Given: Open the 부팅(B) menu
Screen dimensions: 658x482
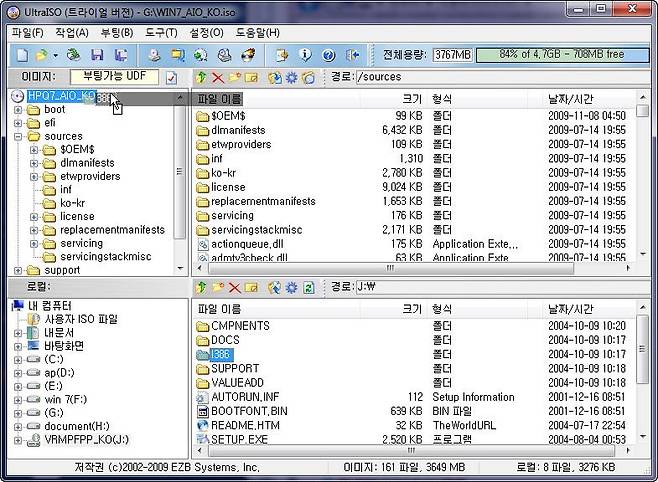Looking at the screenshot, I should tap(117, 33).
